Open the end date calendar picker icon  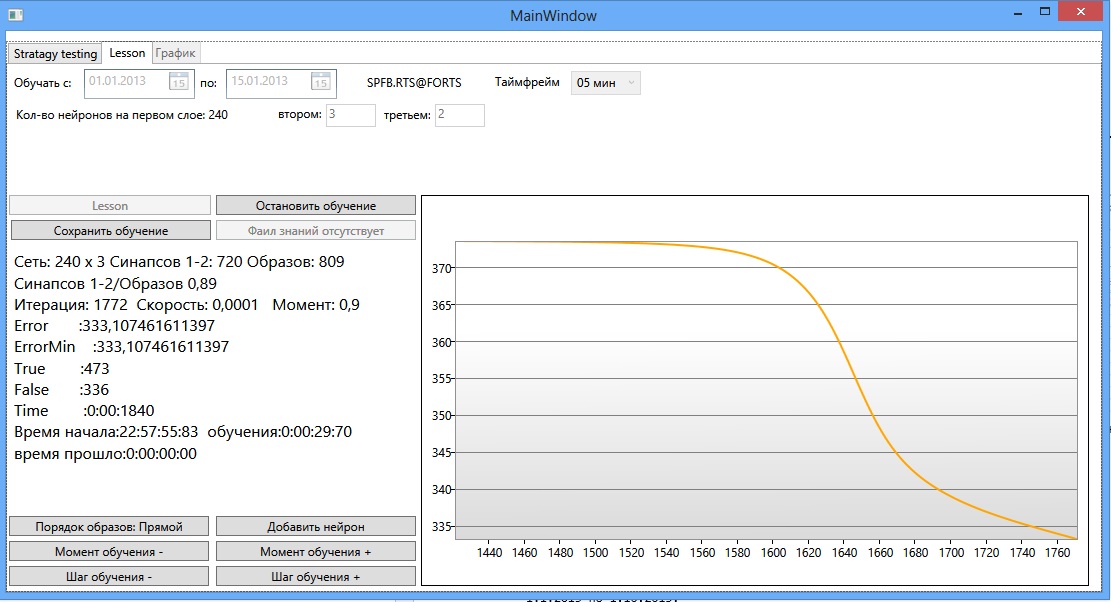tap(320, 82)
